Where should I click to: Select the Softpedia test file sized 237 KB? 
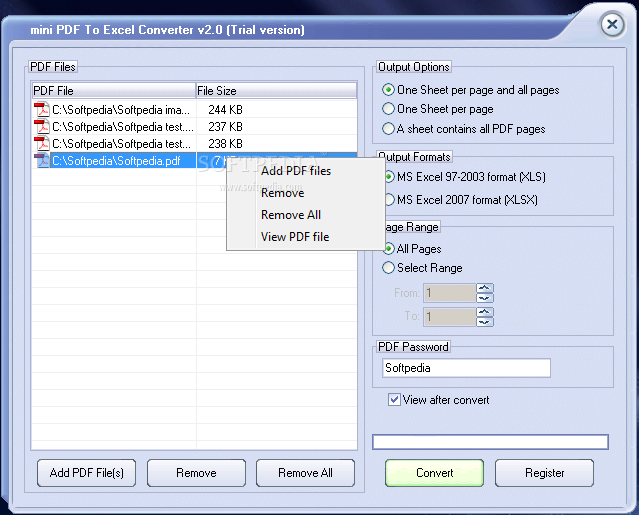(194, 127)
